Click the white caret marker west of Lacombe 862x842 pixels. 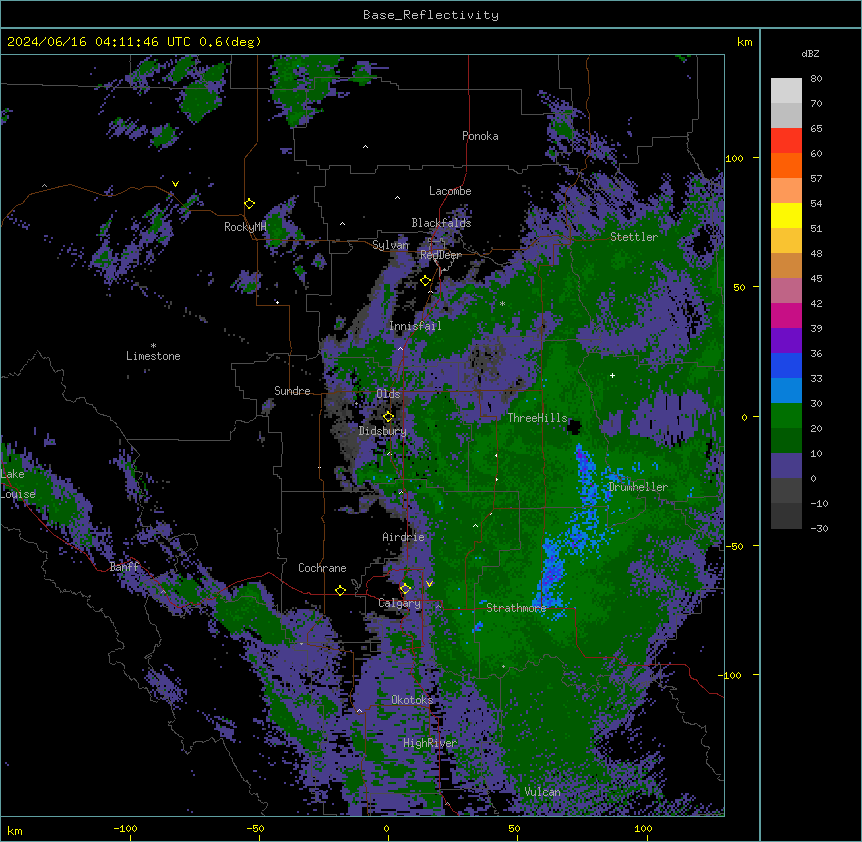[x=397, y=197]
